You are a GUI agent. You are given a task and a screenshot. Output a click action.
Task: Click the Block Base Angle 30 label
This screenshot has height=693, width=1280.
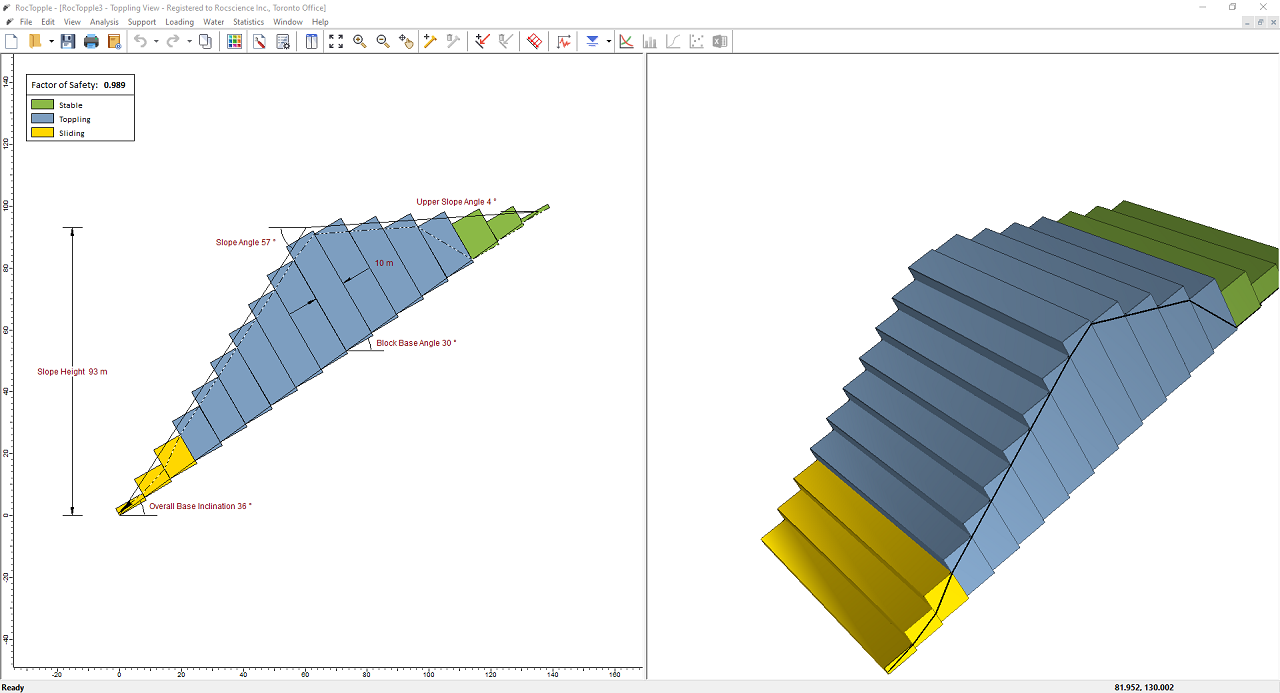(416, 343)
